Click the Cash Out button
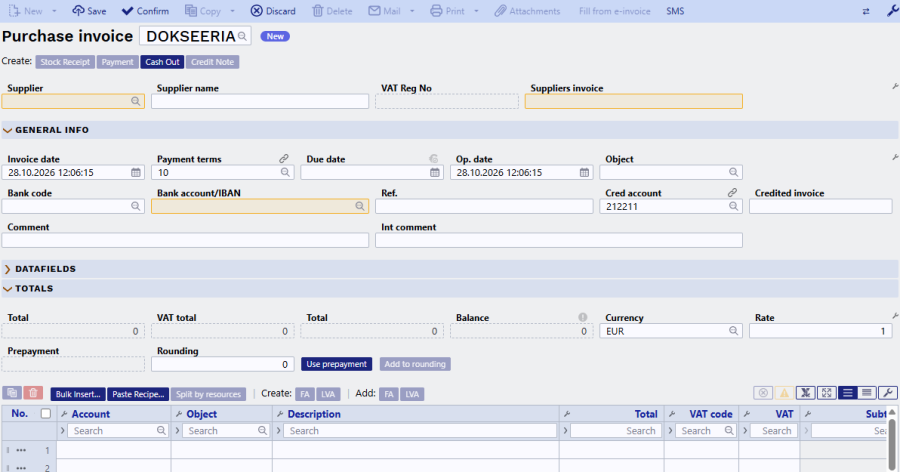This screenshot has height=472, width=900. (x=162, y=62)
